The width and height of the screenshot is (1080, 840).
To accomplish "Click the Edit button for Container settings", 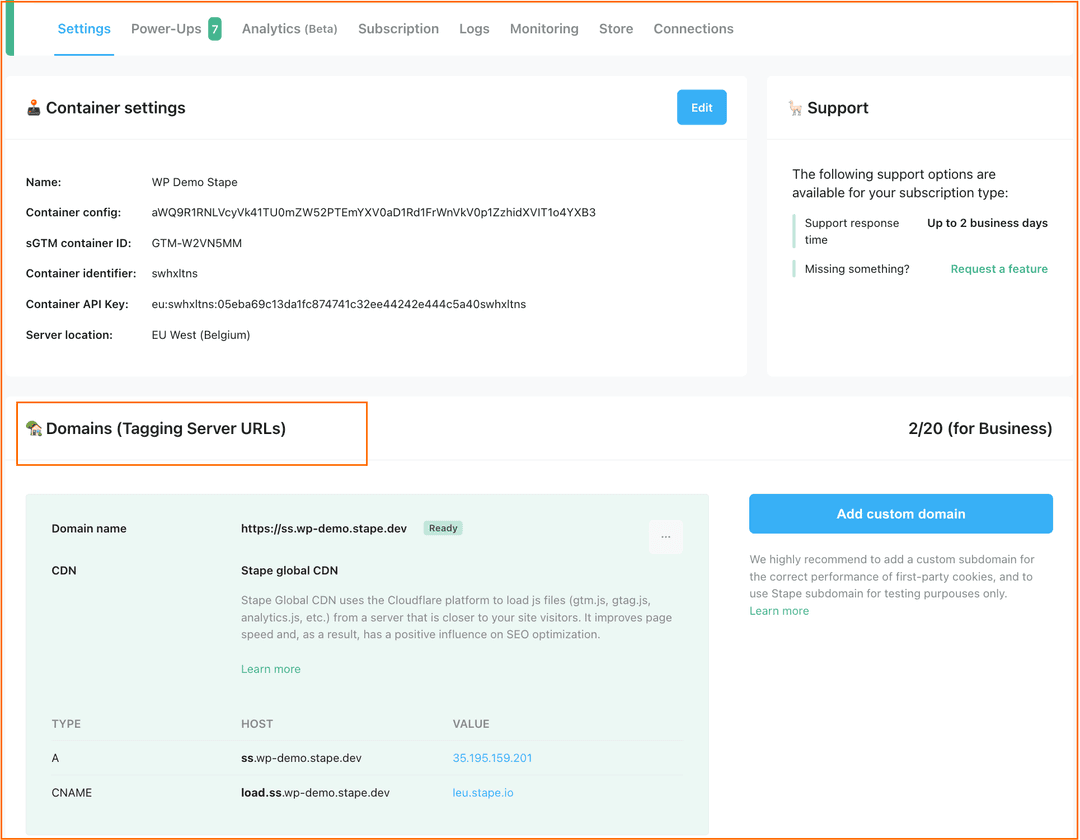I will pyautogui.click(x=701, y=106).
